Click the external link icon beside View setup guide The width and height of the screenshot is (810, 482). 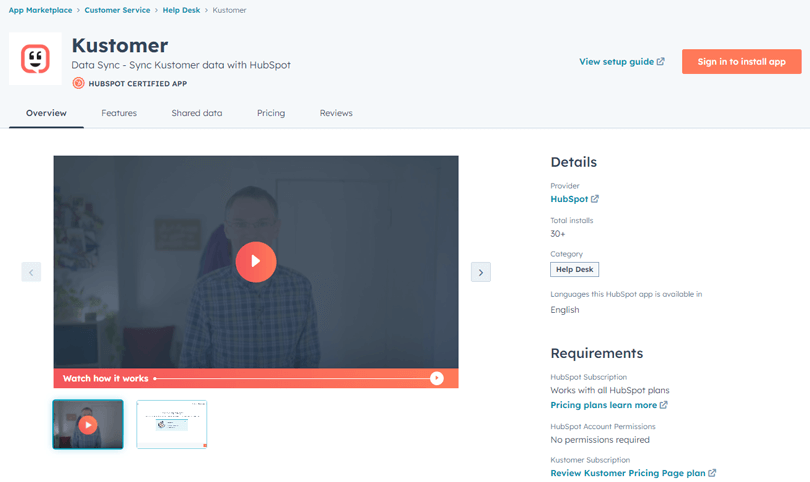tap(660, 61)
